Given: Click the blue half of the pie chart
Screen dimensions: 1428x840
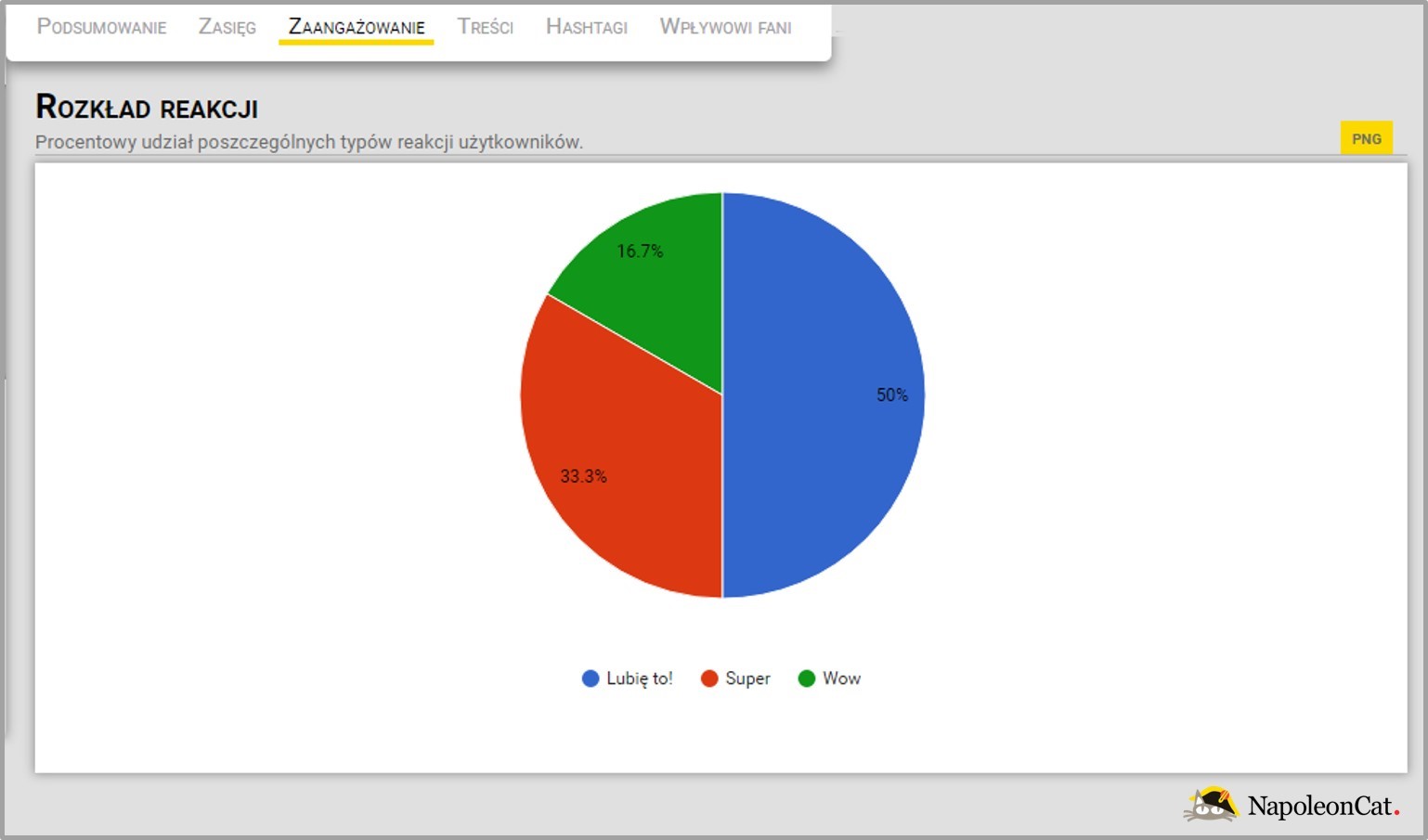Looking at the screenshot, I should point(817,394).
